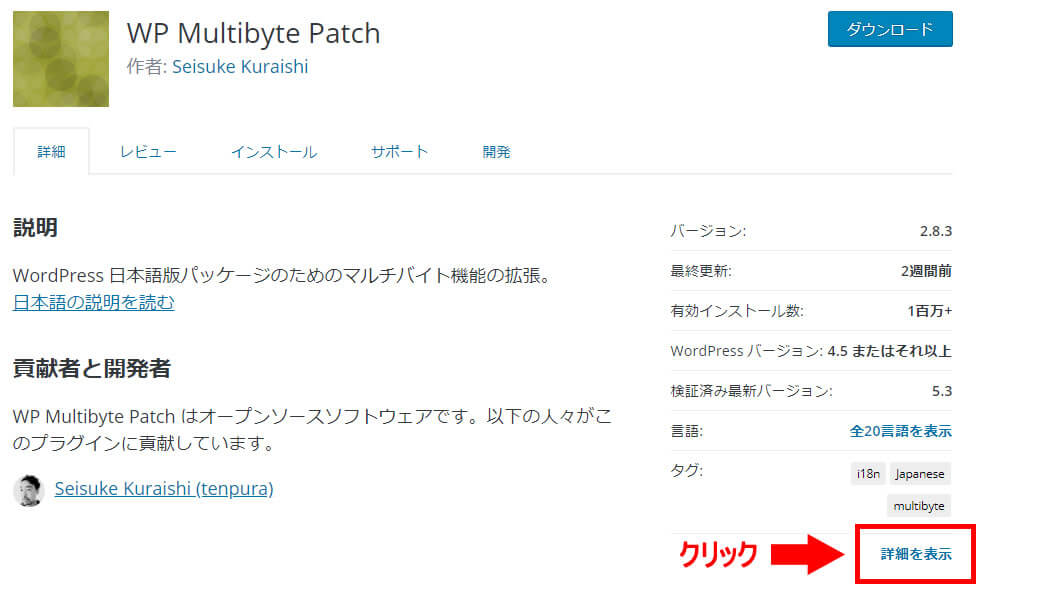This screenshot has width=1059, height=610.
Task: Open the author link Seisuke Kuraishi in header
Action: [240, 67]
